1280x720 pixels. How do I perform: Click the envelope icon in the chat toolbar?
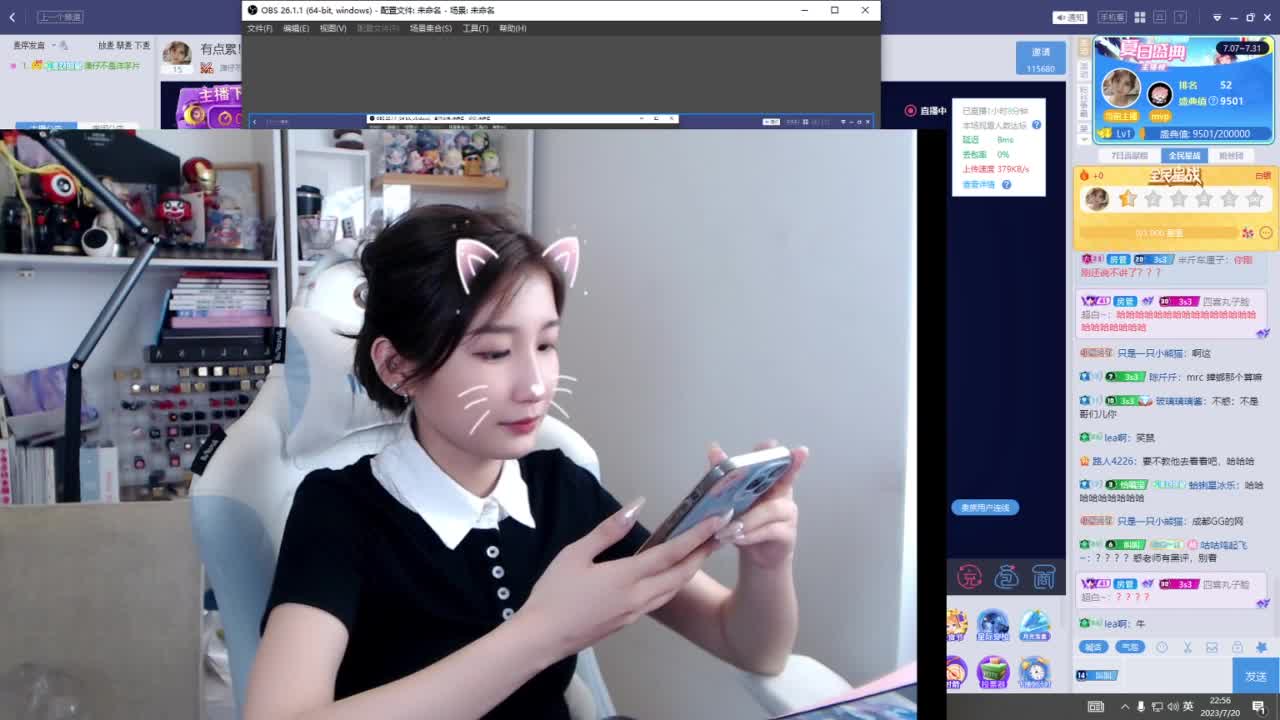click(x=1212, y=647)
